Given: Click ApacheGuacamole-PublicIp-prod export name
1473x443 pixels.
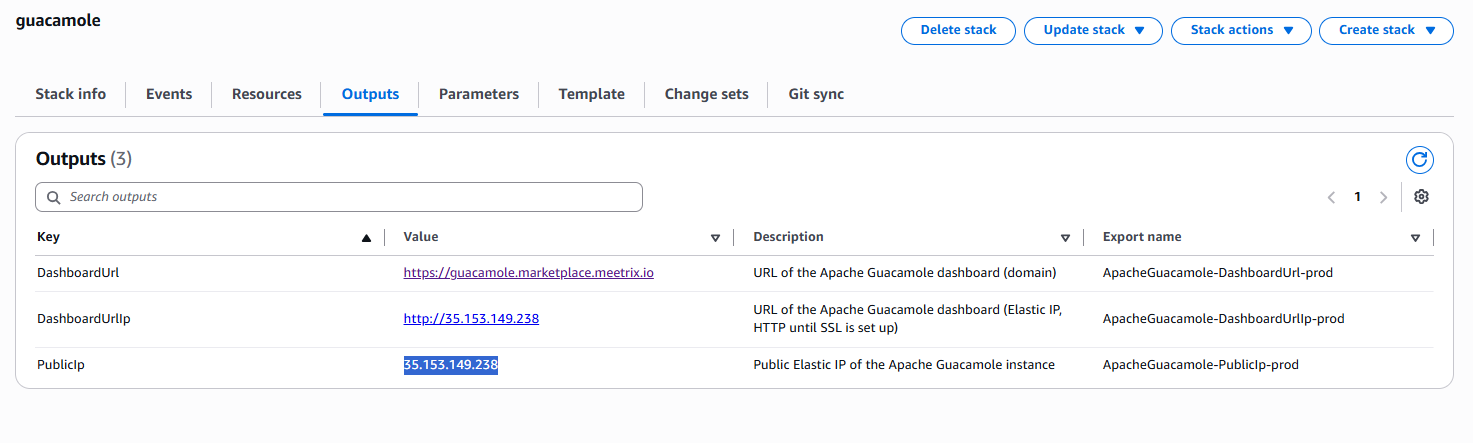Looking at the screenshot, I should [1200, 365].
